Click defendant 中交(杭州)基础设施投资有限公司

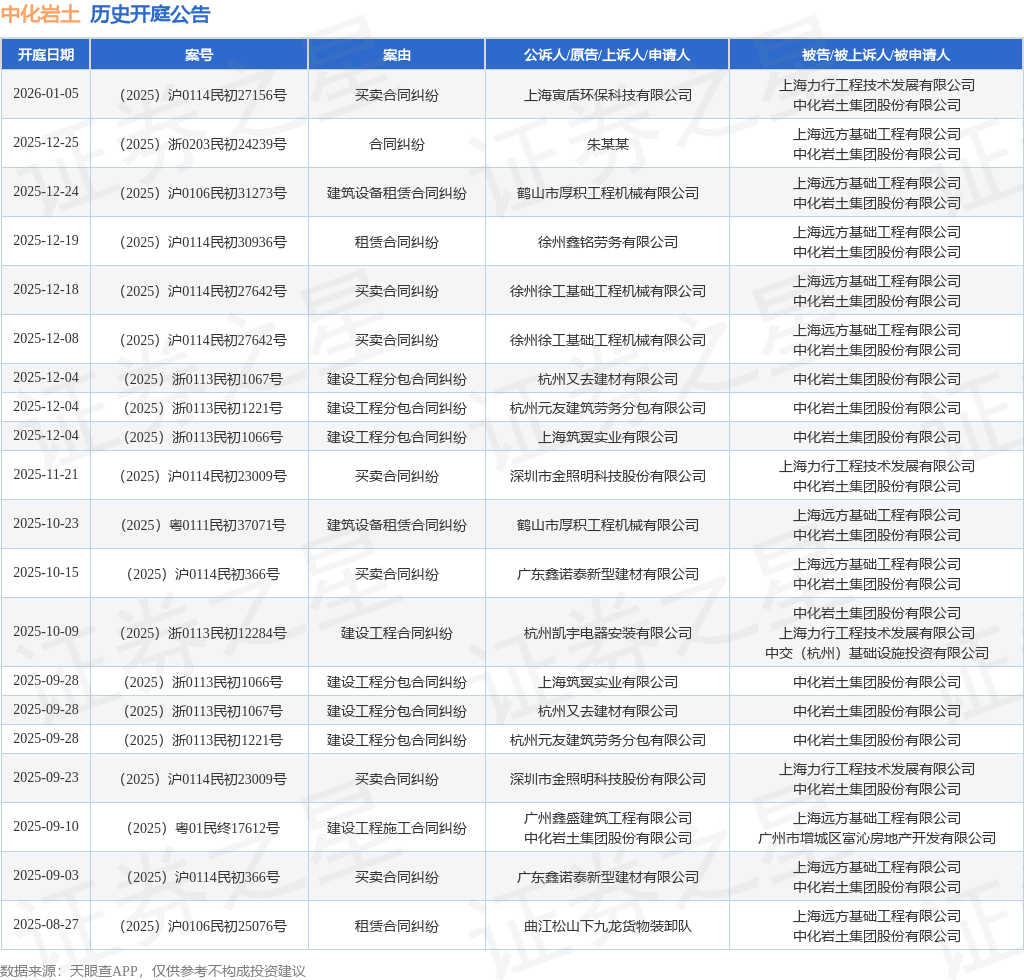click(876, 653)
